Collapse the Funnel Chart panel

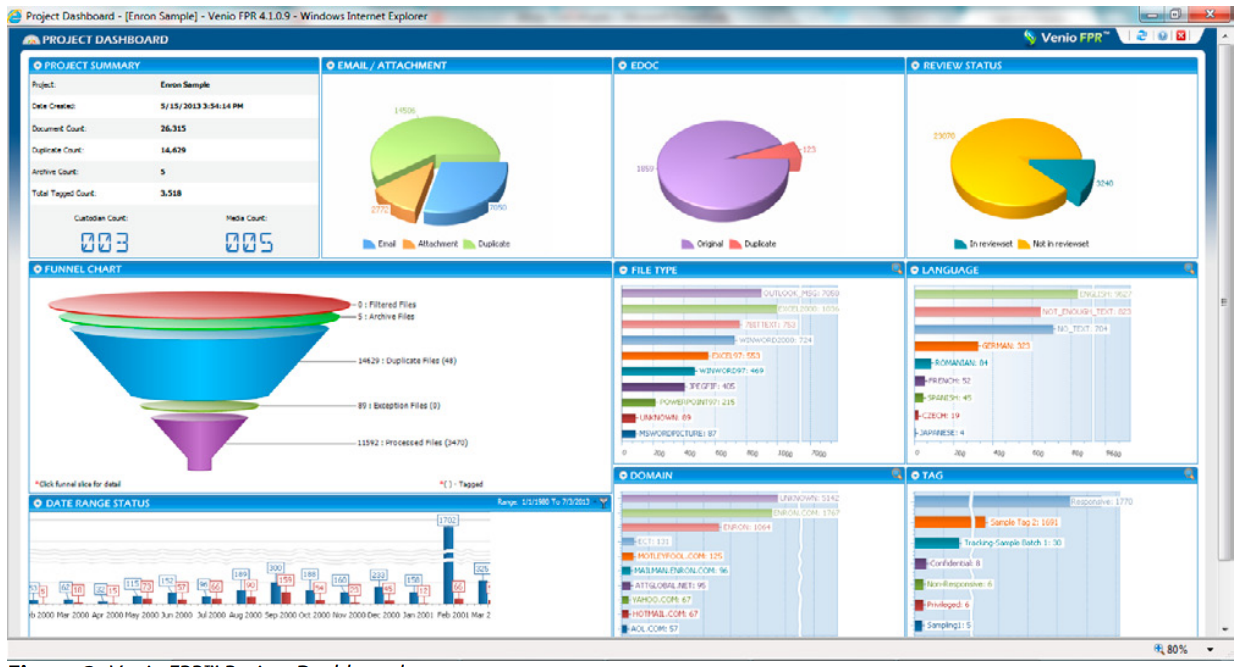37,269
